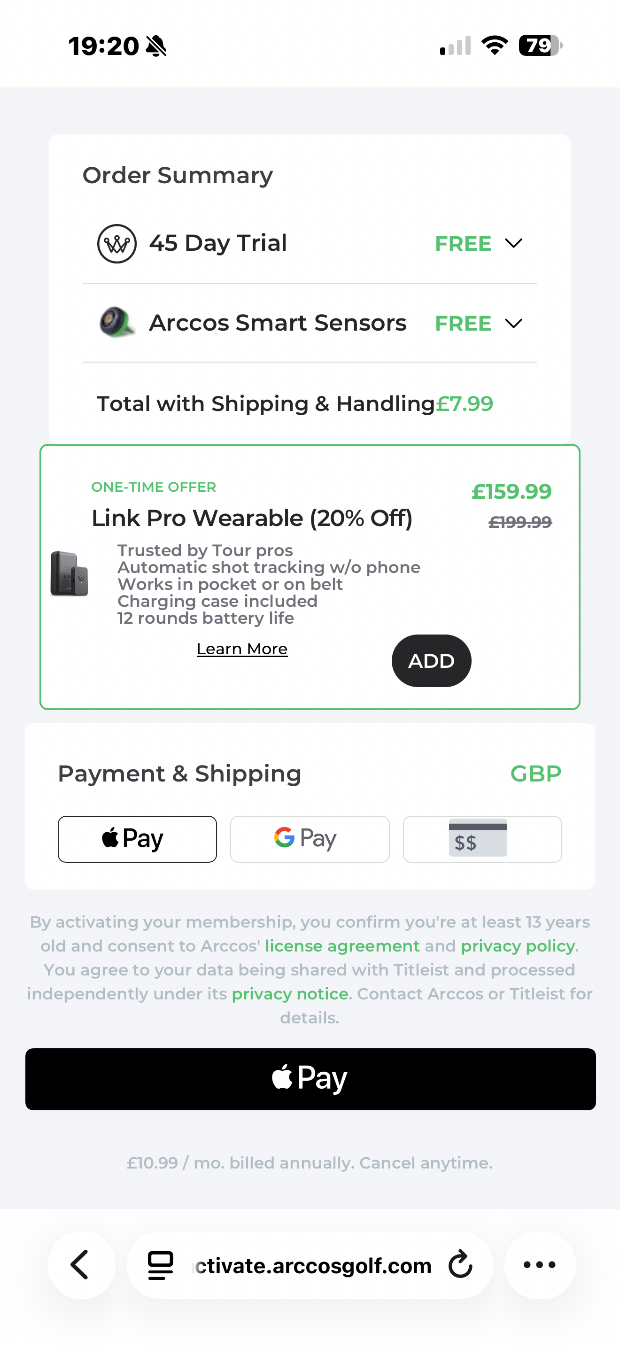Expand the Arccos Smart Sensors chevron
The width and height of the screenshot is (620, 1347).
click(x=514, y=323)
